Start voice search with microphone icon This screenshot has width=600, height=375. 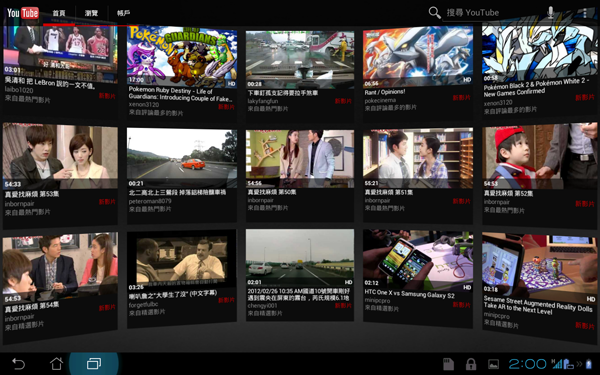(x=550, y=13)
